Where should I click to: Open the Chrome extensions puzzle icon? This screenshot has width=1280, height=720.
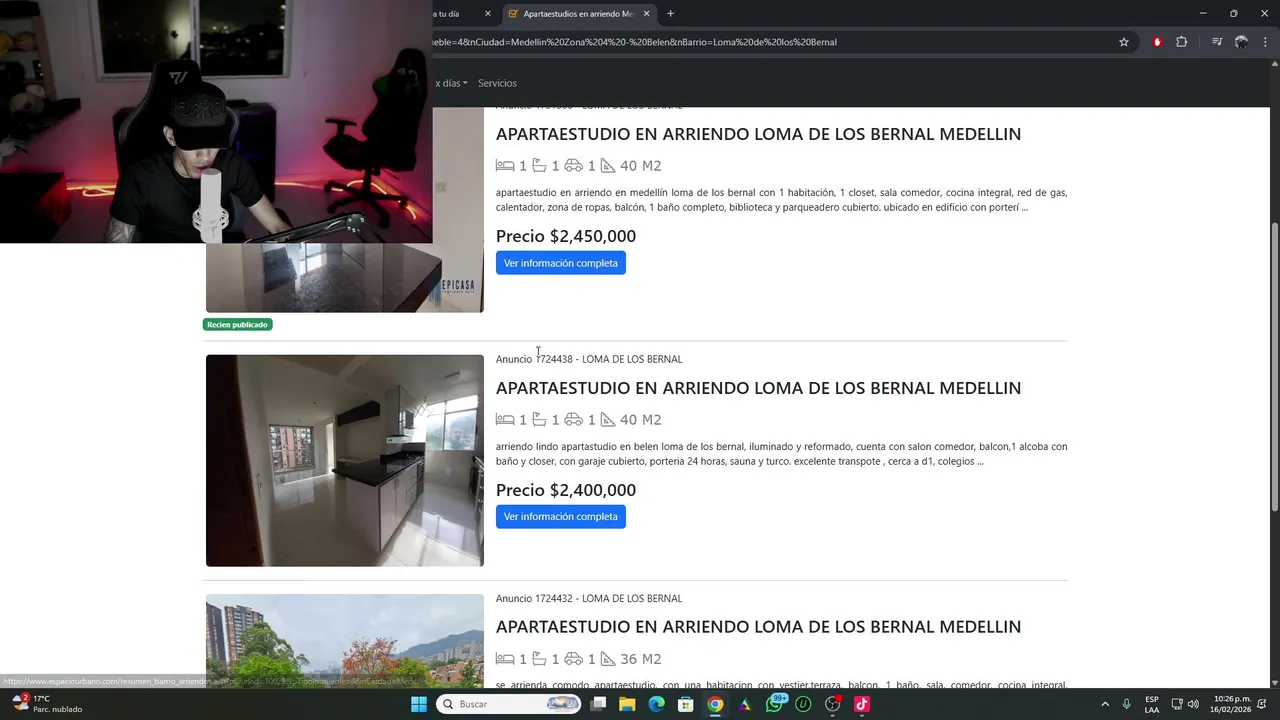[1181, 42]
